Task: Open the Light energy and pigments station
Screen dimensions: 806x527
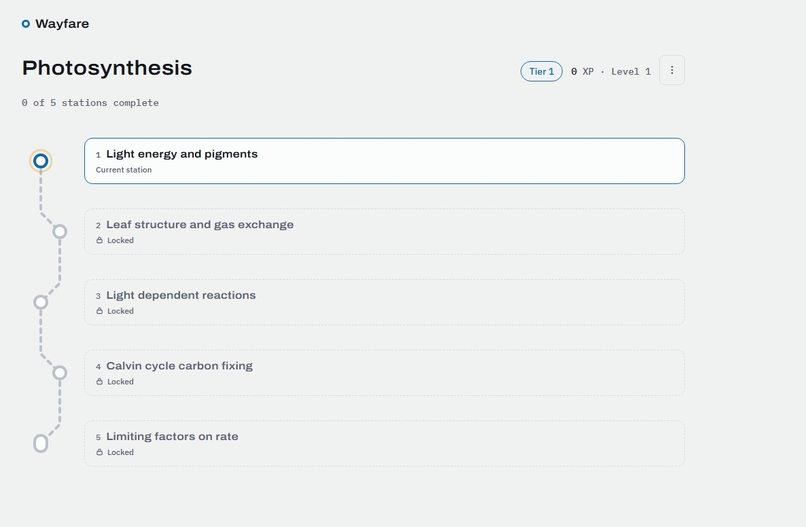Action: pyautogui.click(x=384, y=161)
